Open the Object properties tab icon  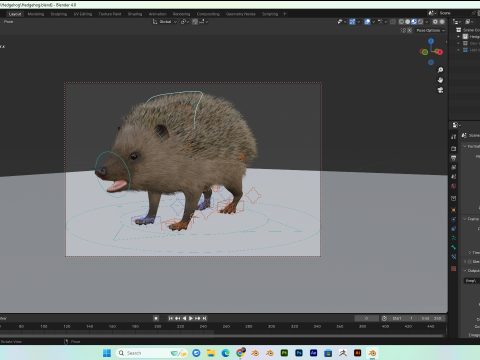[454, 210]
